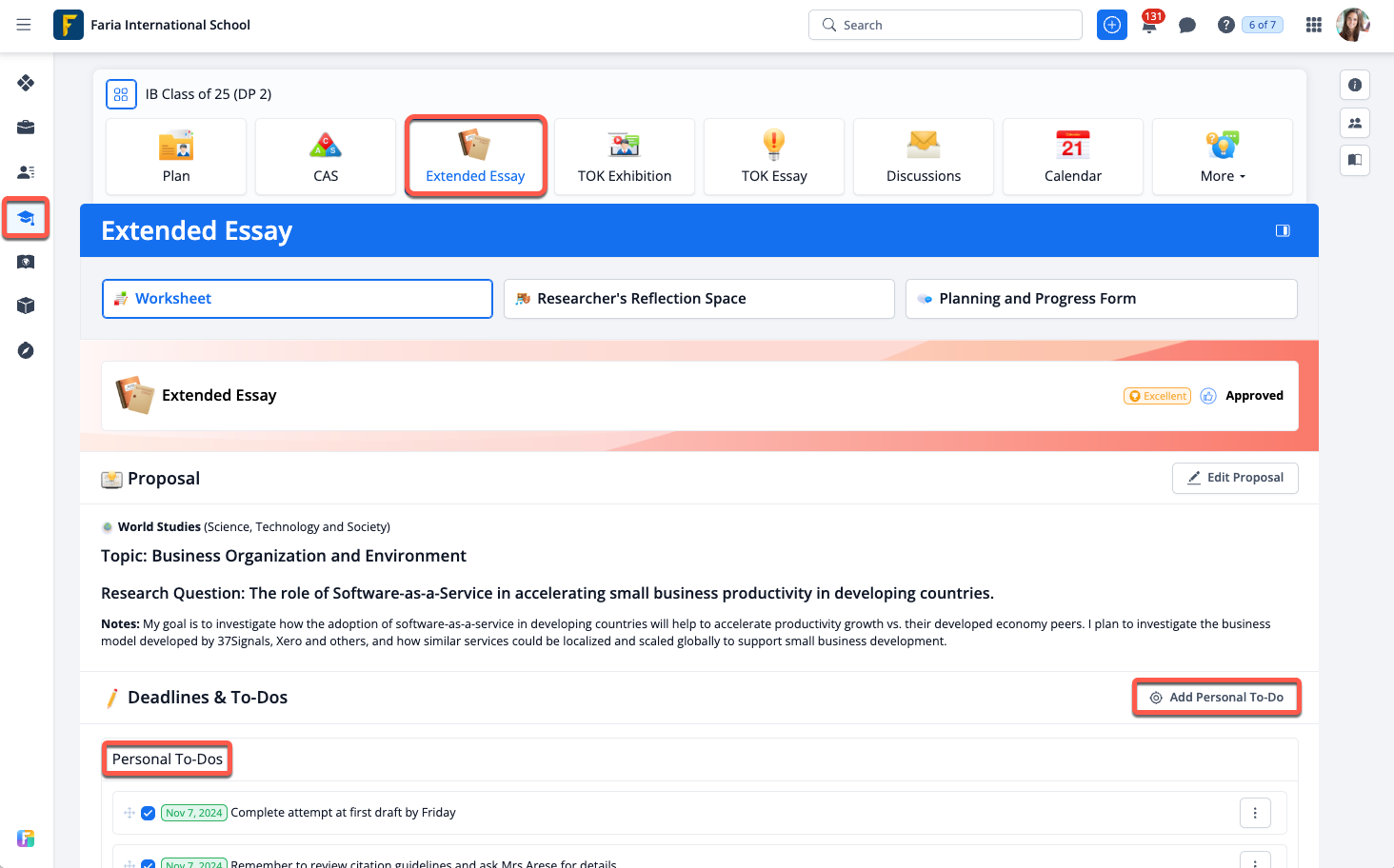Open the members icon in right sidebar
Image resolution: width=1394 pixels, height=868 pixels.
1354,123
